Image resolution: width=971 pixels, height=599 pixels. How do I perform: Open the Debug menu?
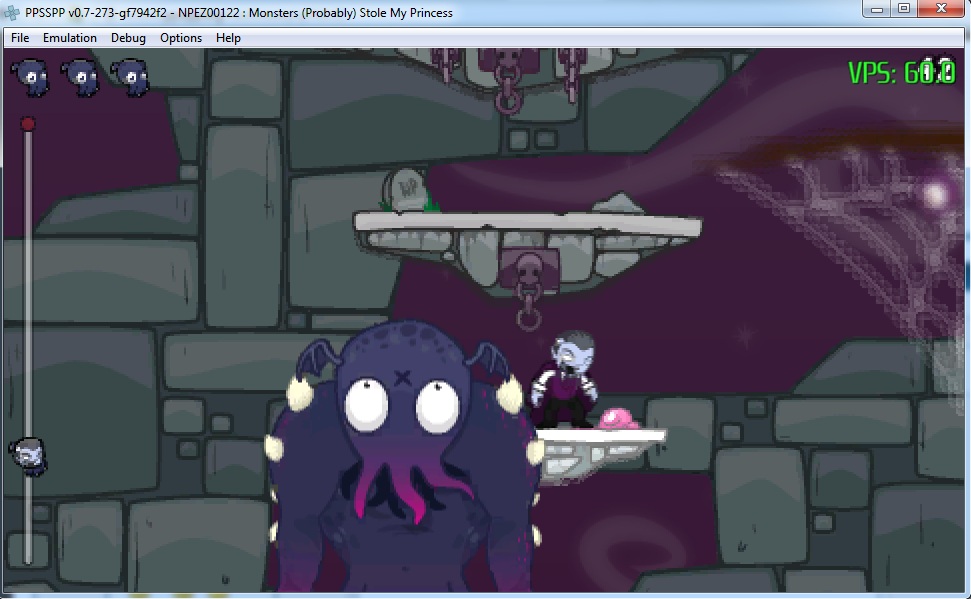128,38
